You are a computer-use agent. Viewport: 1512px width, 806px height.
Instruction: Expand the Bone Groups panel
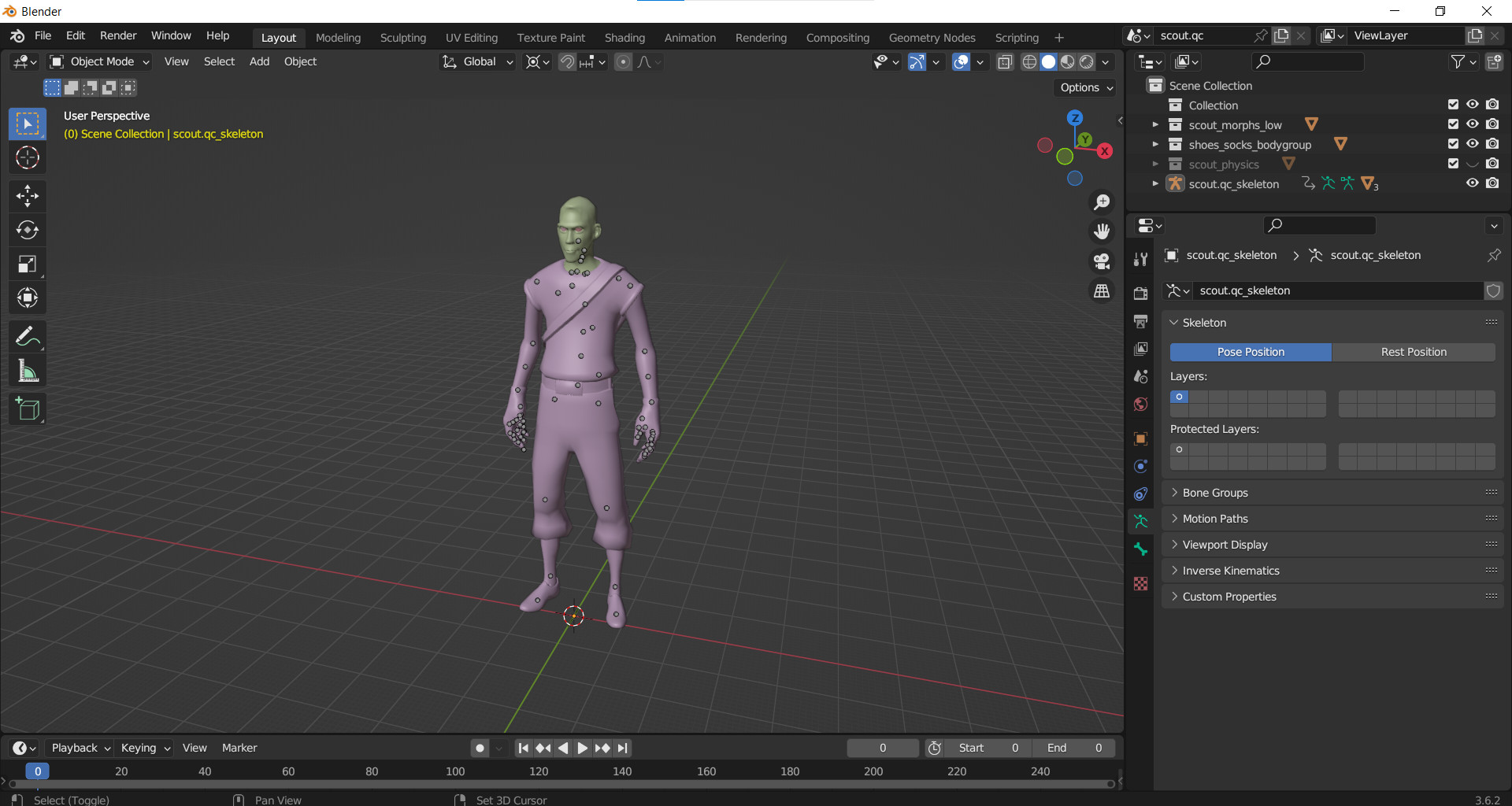pyautogui.click(x=1332, y=493)
